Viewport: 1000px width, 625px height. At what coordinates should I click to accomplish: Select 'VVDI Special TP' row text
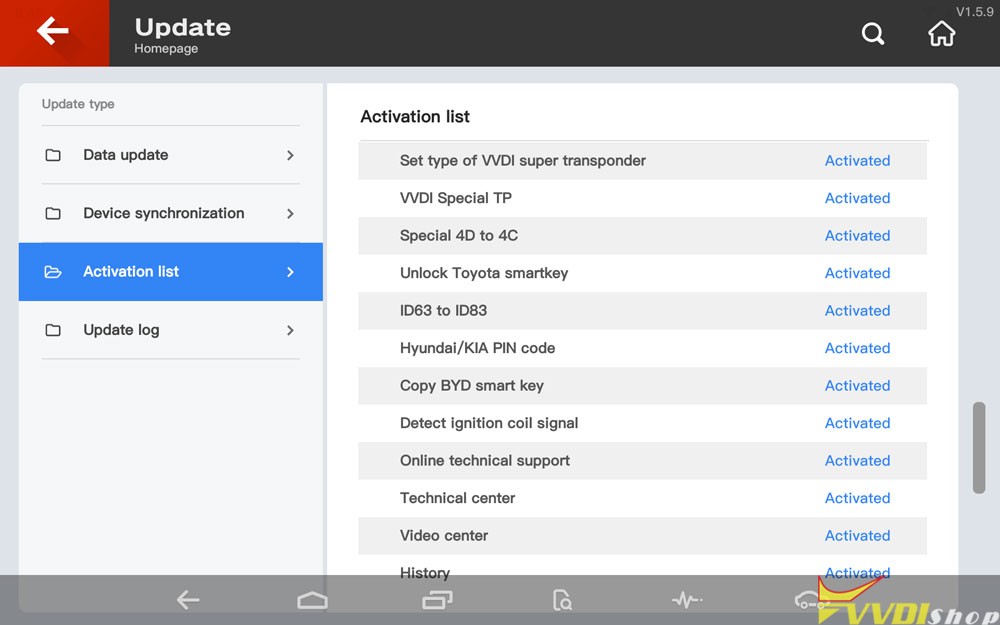[x=455, y=198]
